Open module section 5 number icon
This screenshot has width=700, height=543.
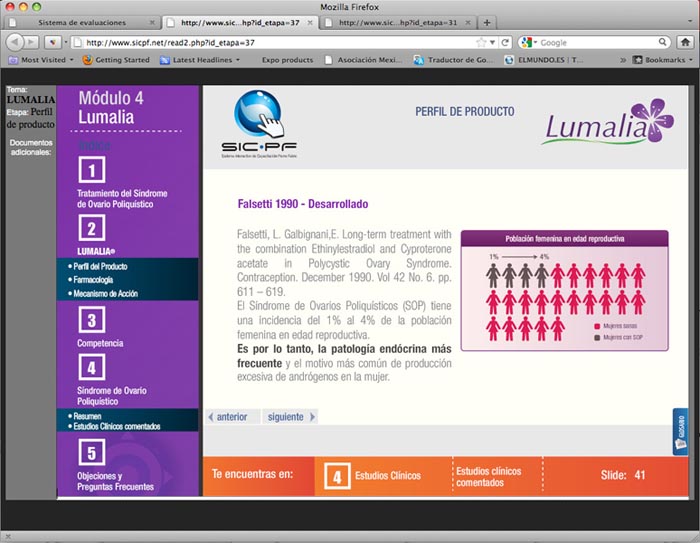pyautogui.click(x=92, y=452)
